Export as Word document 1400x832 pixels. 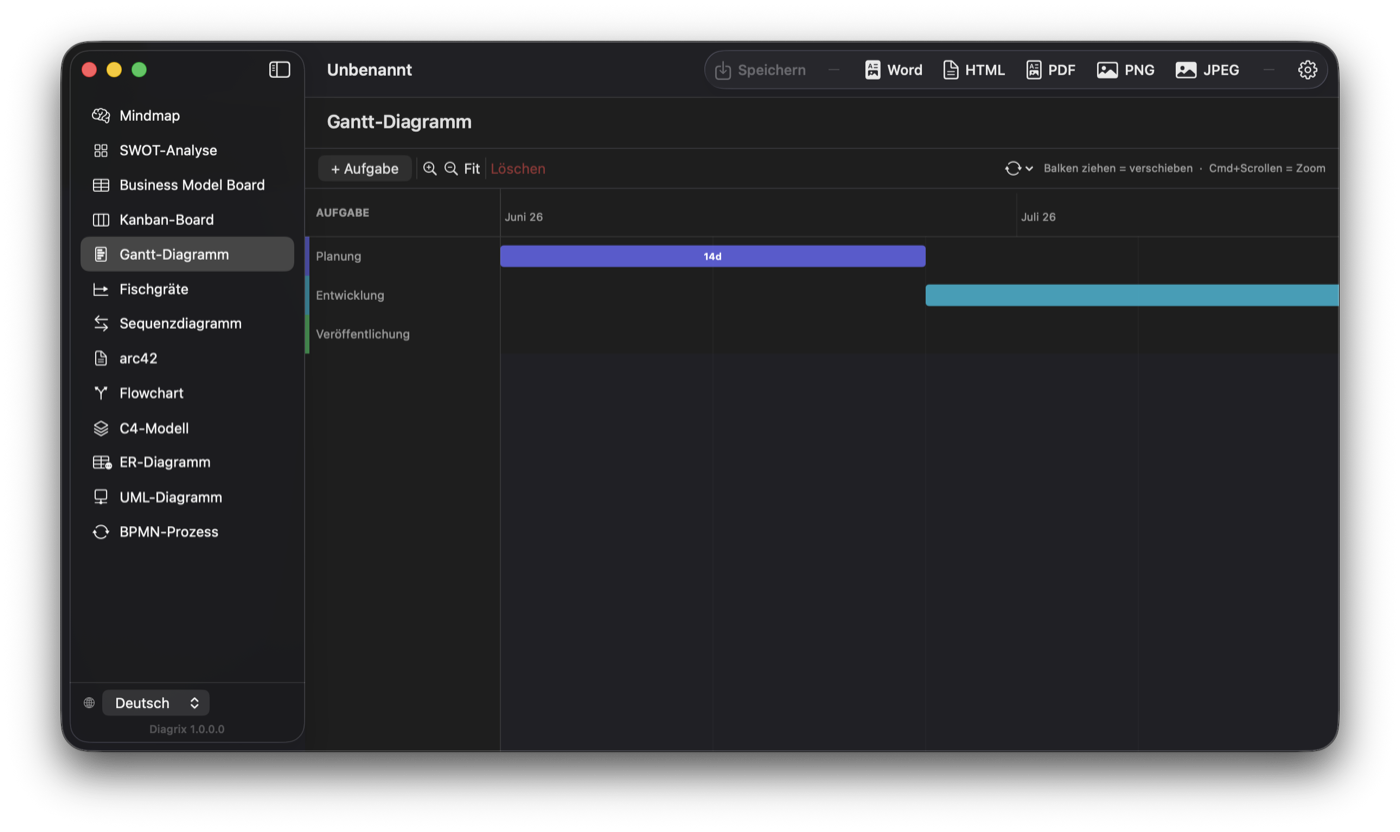click(x=893, y=70)
